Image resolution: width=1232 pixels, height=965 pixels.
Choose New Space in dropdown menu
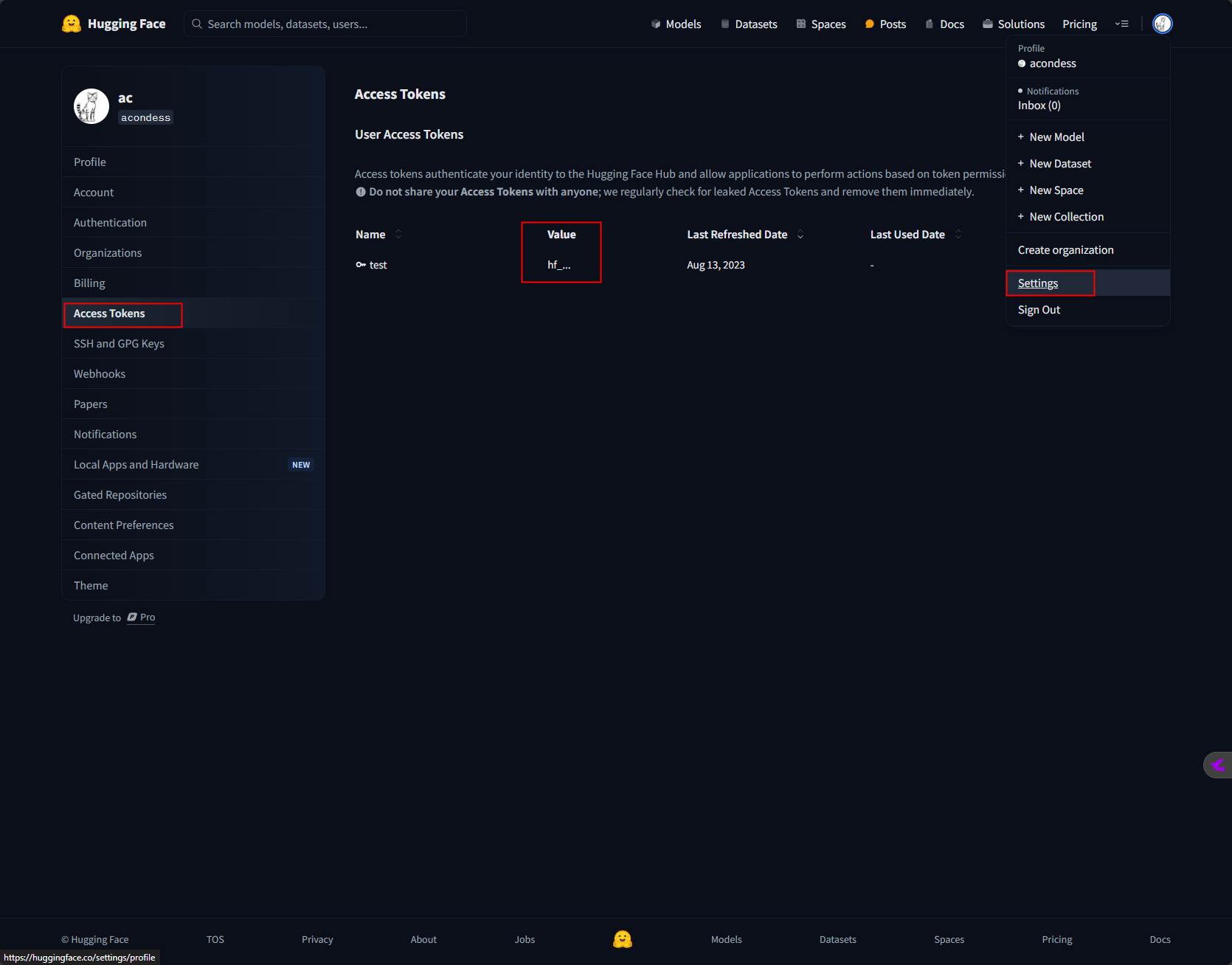tap(1088, 190)
